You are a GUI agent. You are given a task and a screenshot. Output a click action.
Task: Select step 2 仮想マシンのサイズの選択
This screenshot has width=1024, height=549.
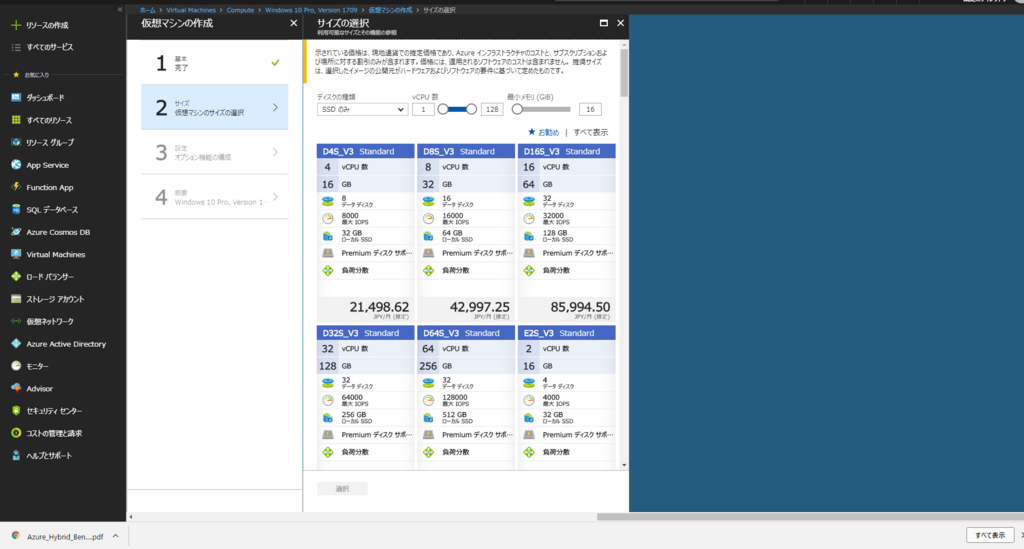[x=215, y=107]
